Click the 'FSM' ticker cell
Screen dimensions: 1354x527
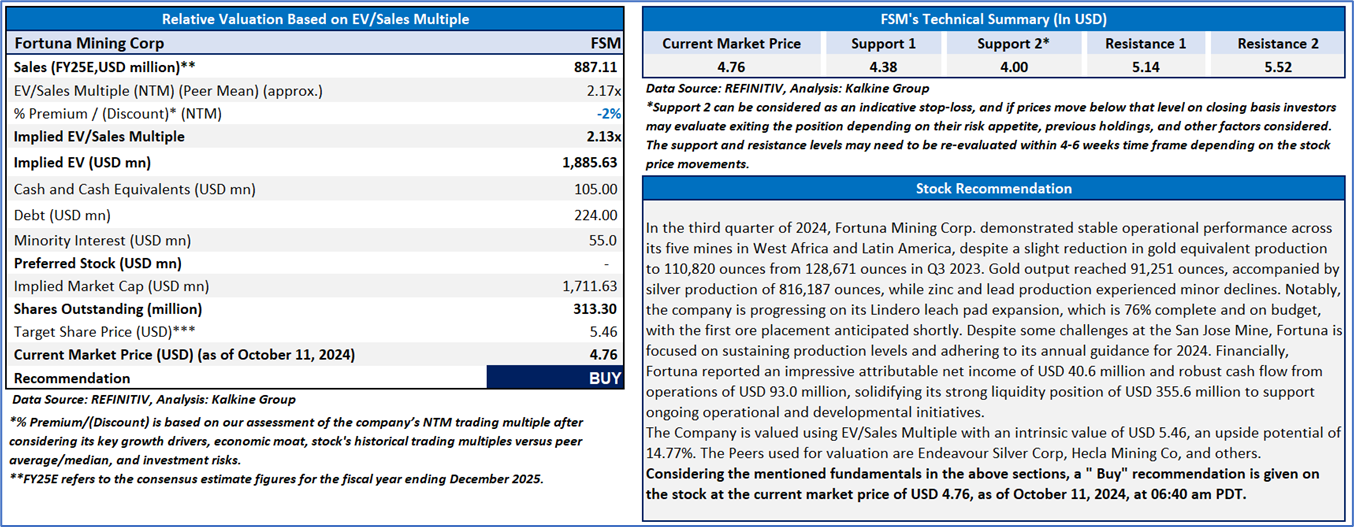606,43
